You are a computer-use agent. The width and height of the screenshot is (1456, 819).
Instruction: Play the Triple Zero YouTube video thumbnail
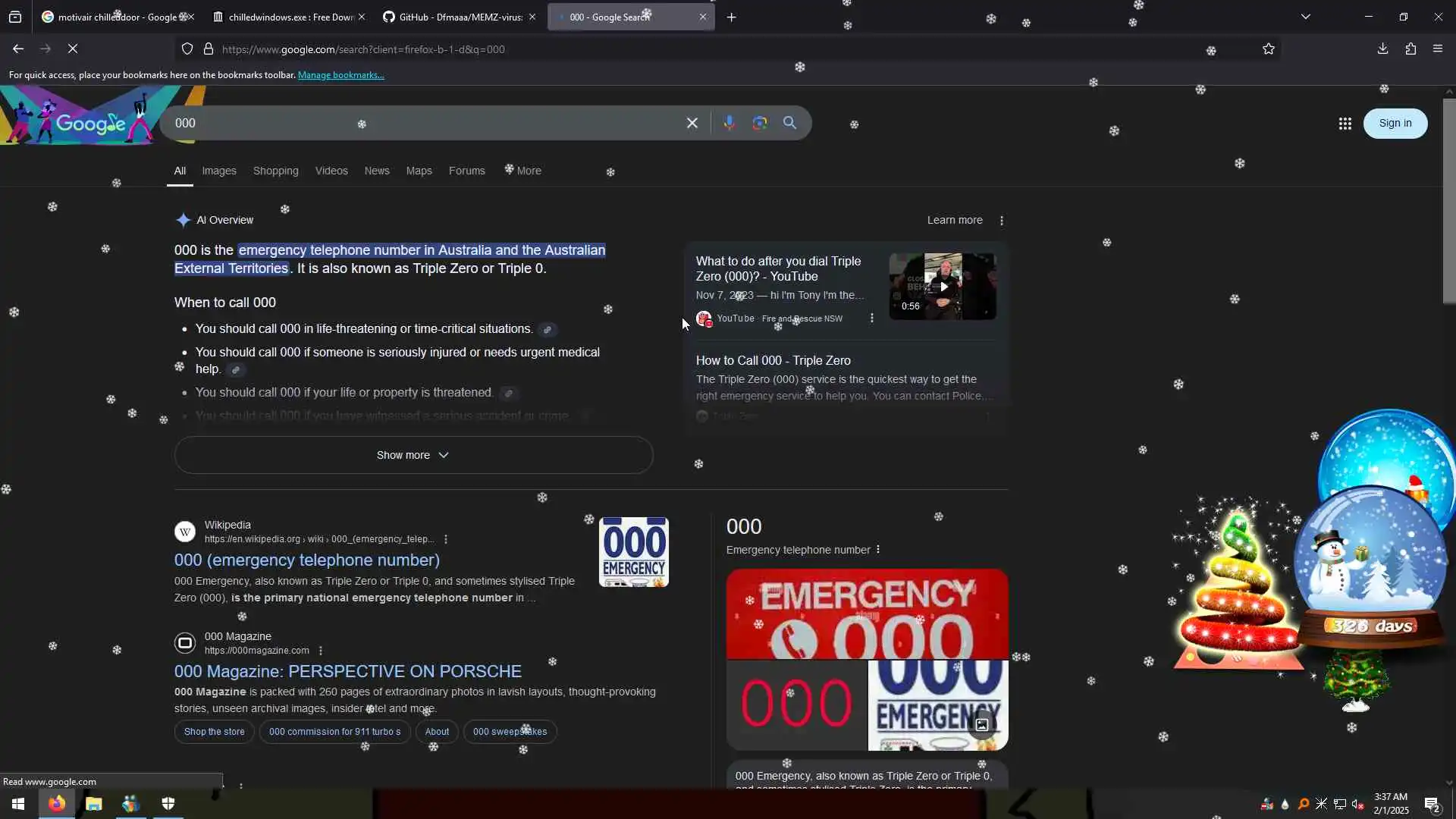coord(943,287)
